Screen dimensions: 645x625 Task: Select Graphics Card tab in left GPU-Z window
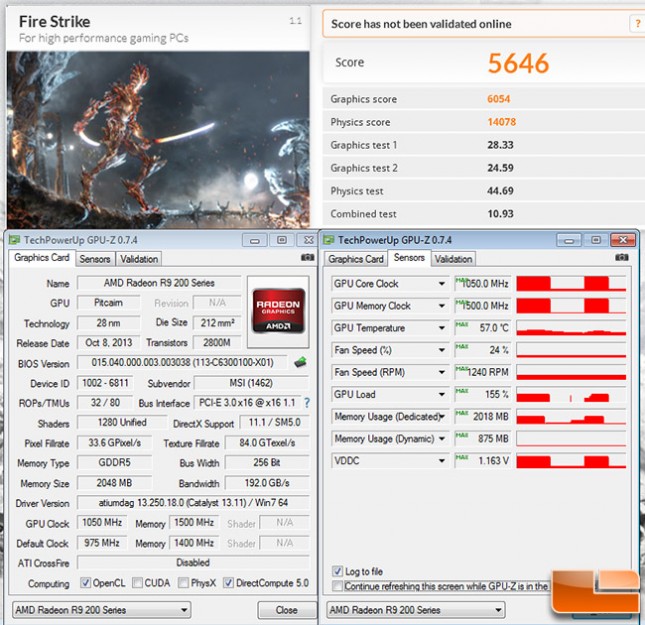pos(42,258)
